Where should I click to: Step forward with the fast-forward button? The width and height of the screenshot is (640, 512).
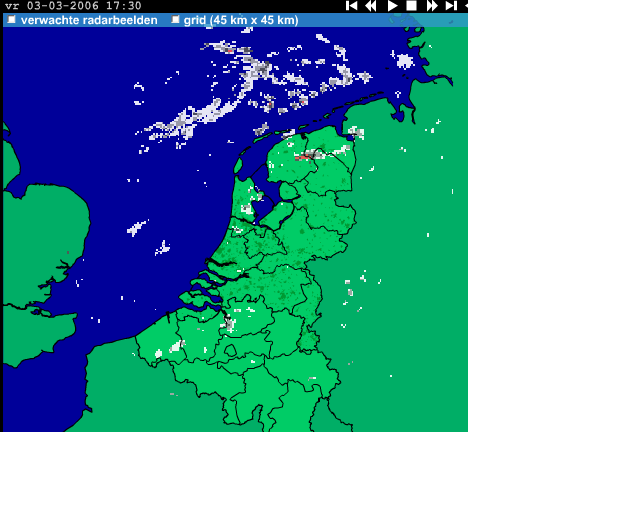point(432,6)
